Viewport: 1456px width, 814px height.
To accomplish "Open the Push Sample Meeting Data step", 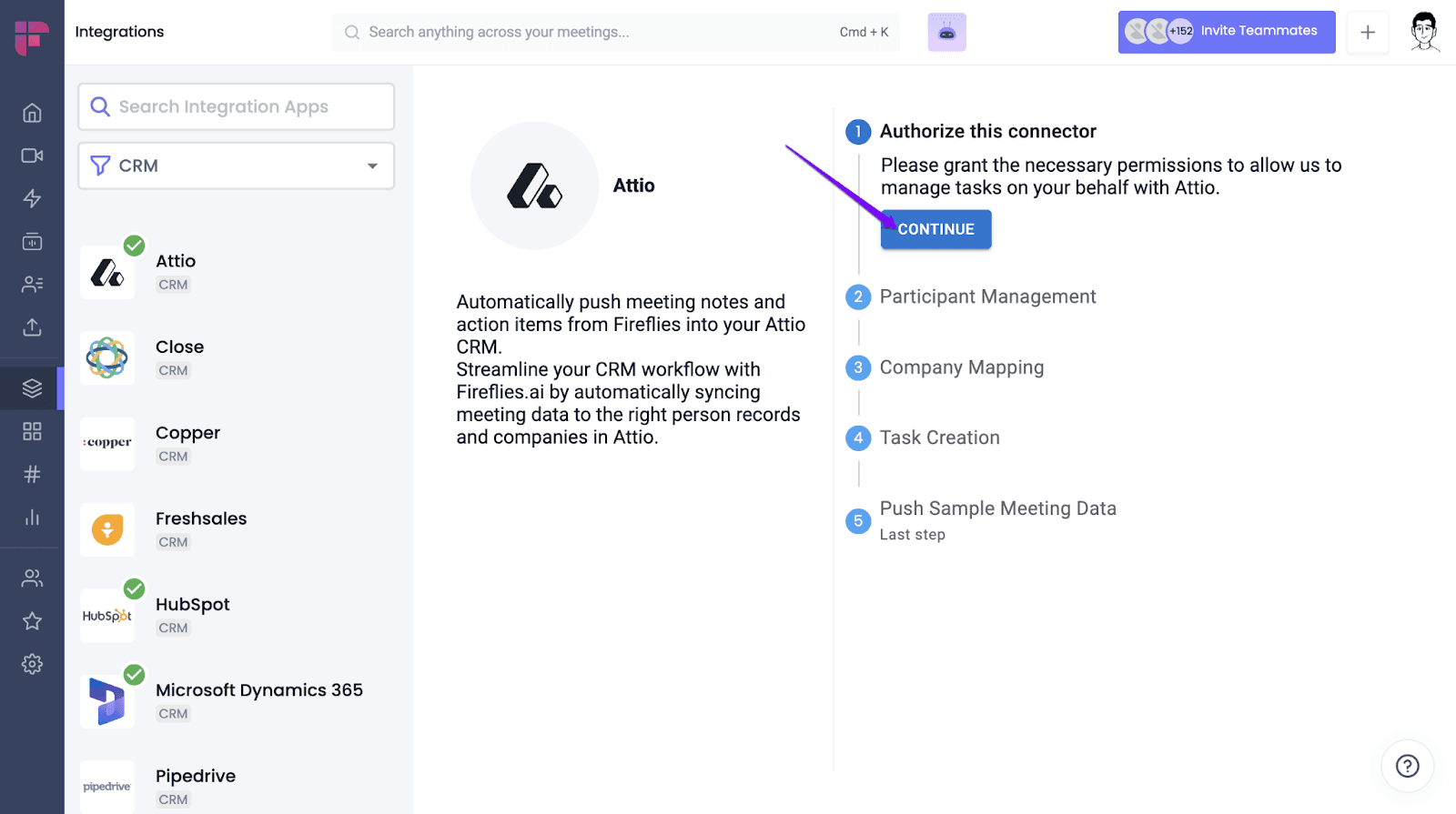I will pos(998,508).
